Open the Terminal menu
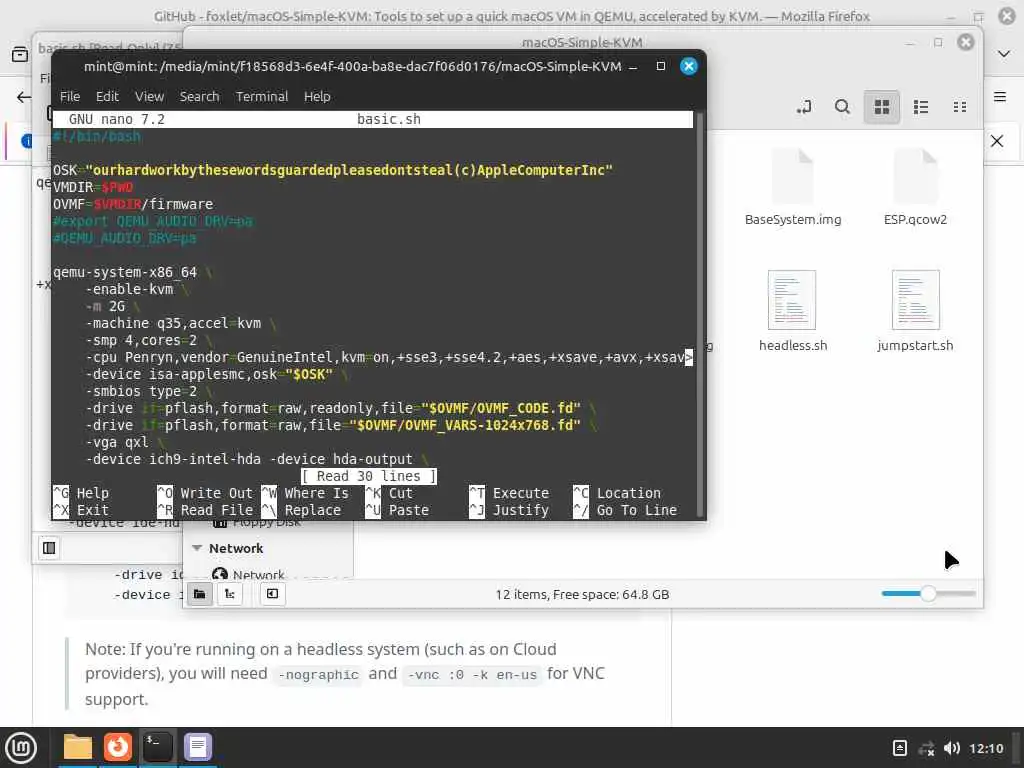The height and width of the screenshot is (768, 1024). 262,97
